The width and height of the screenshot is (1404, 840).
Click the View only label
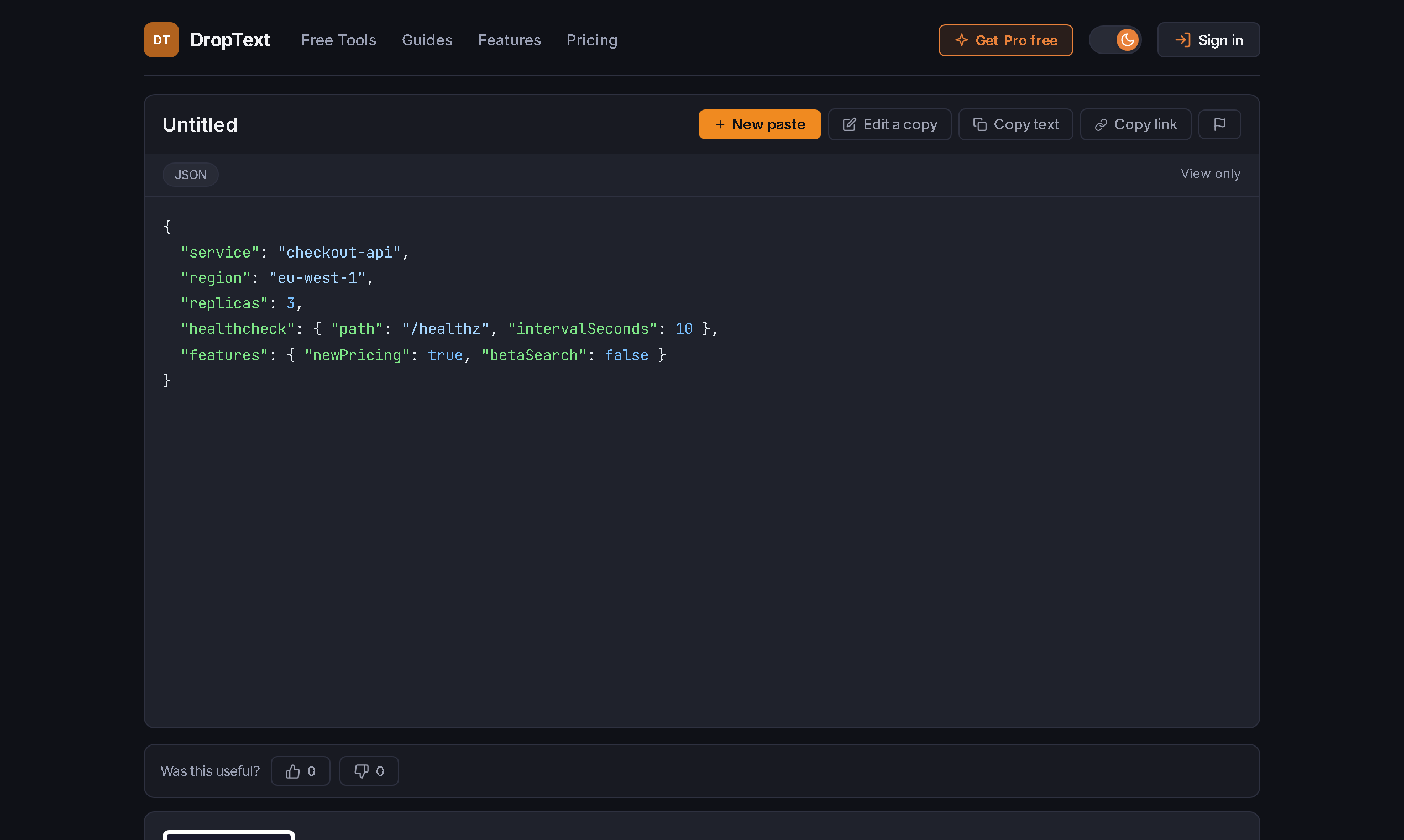pos(1210,174)
